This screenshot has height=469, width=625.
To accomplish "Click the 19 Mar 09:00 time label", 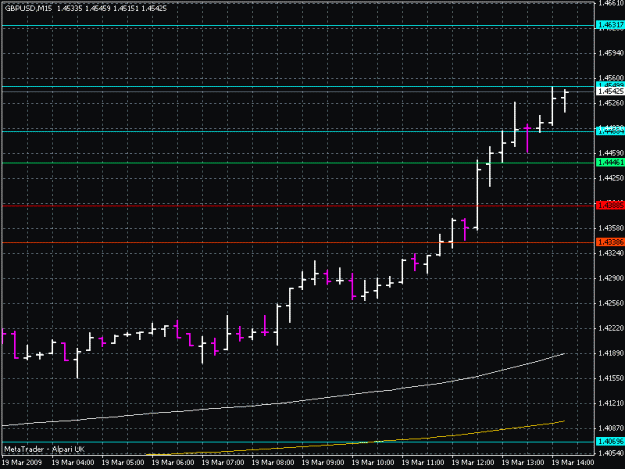I will click(323, 463).
